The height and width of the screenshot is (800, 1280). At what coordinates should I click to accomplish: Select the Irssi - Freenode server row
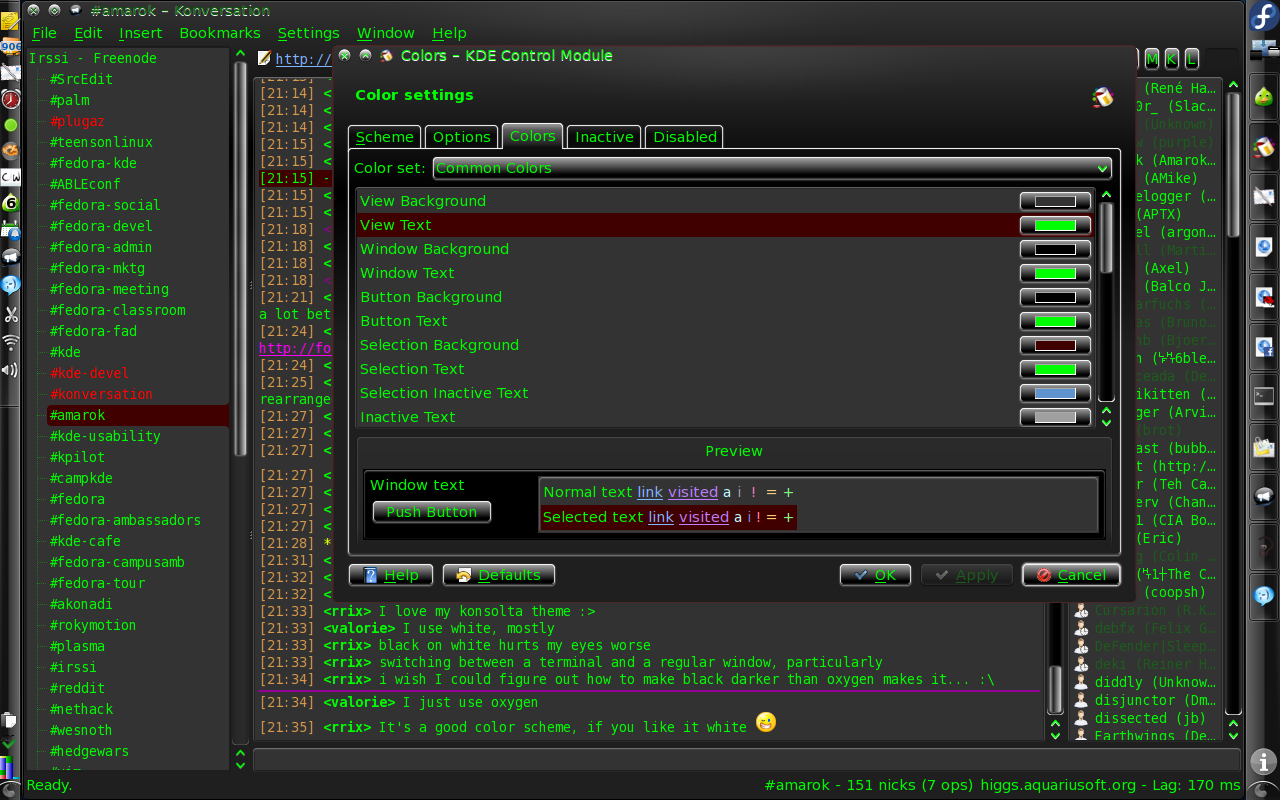[x=92, y=58]
